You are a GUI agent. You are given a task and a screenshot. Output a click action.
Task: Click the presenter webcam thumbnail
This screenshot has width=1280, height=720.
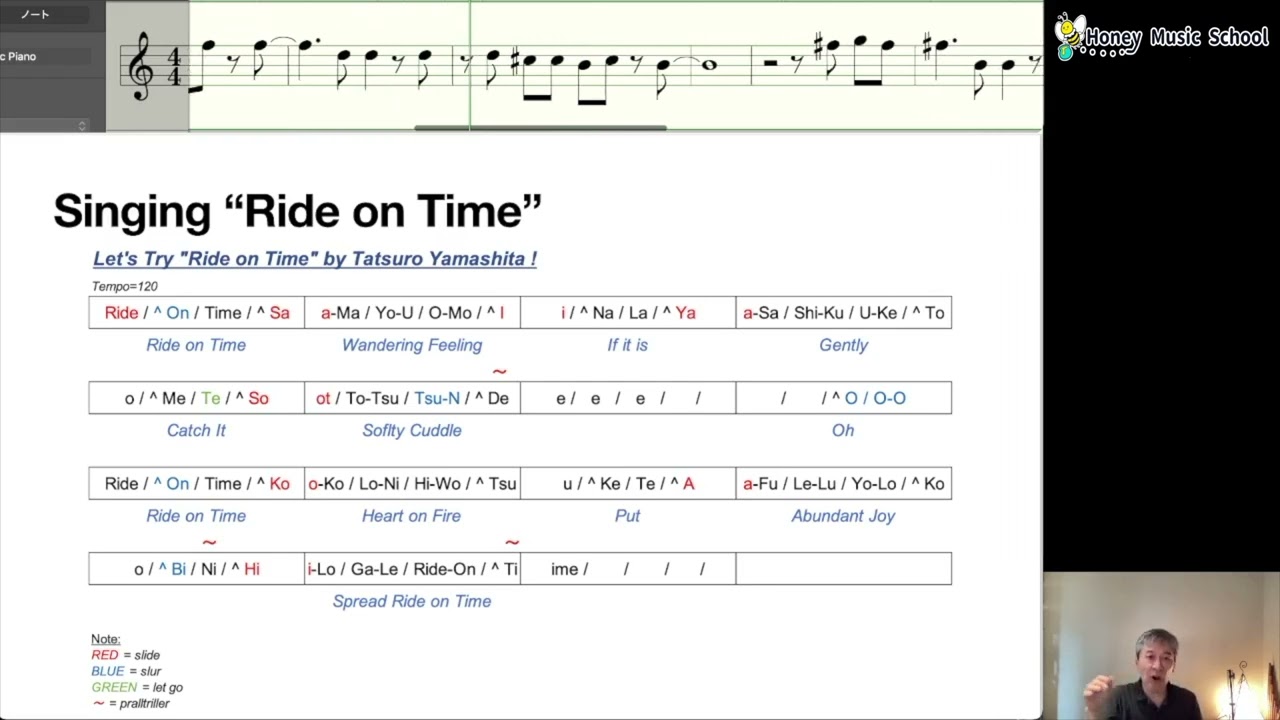[1161, 646]
